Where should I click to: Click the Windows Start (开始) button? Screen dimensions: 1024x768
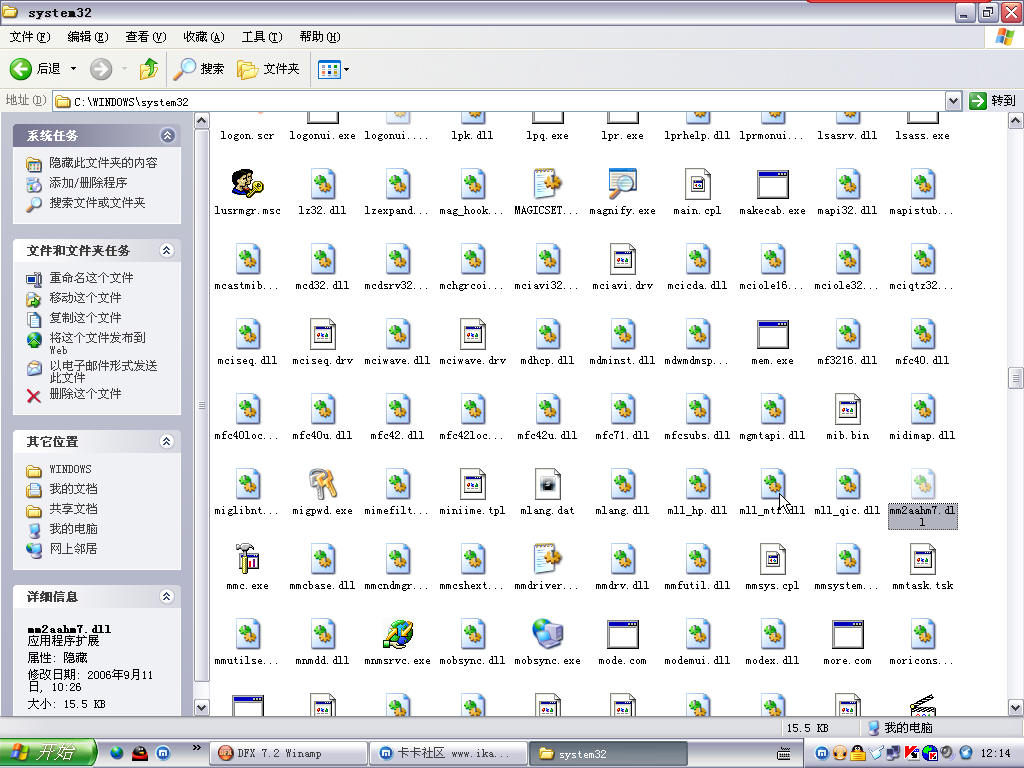tap(48, 753)
